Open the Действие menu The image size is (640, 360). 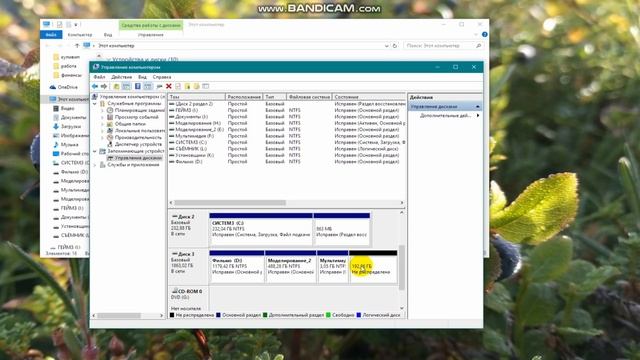click(x=121, y=77)
